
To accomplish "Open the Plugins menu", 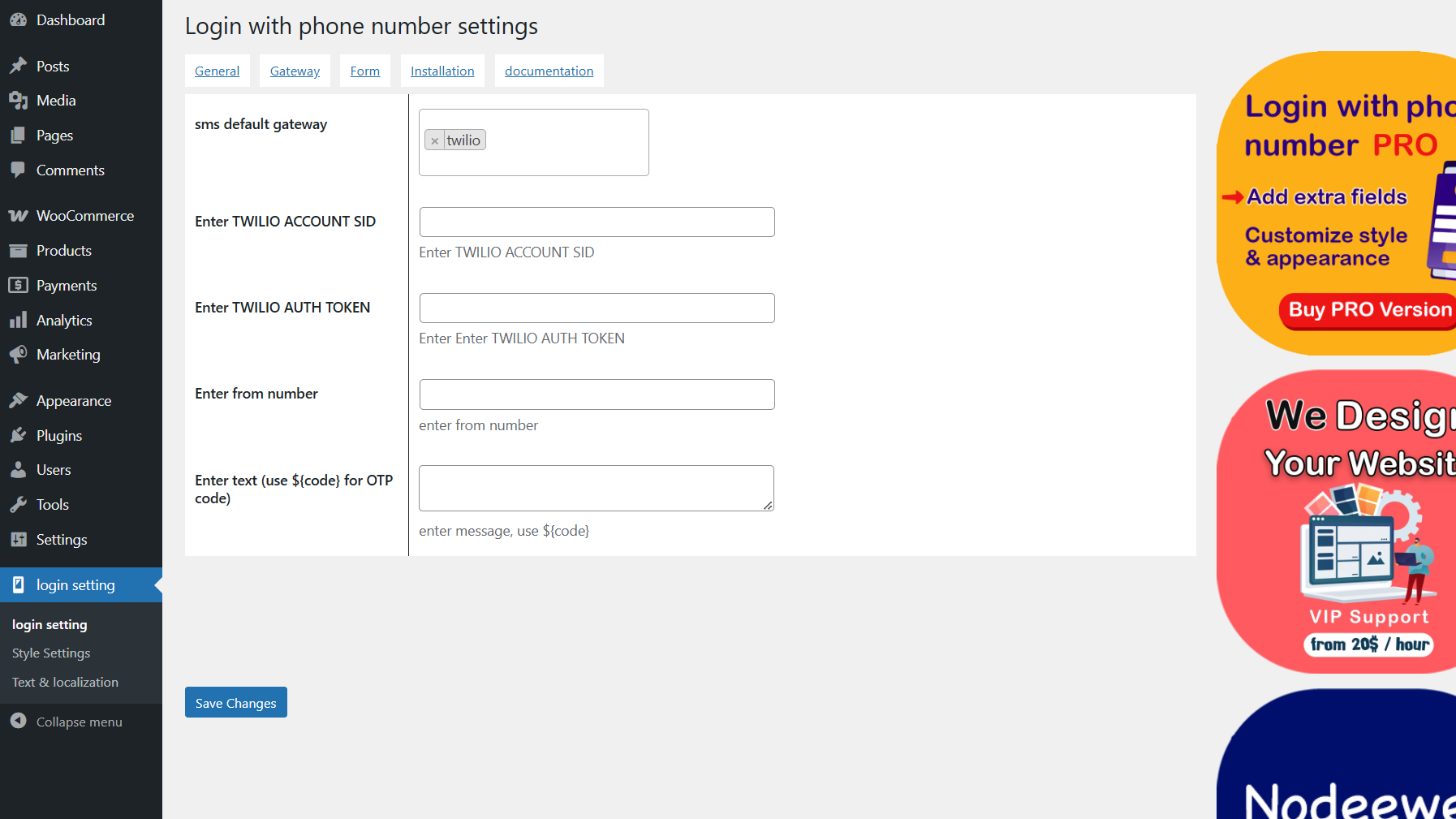I will coord(81,436).
